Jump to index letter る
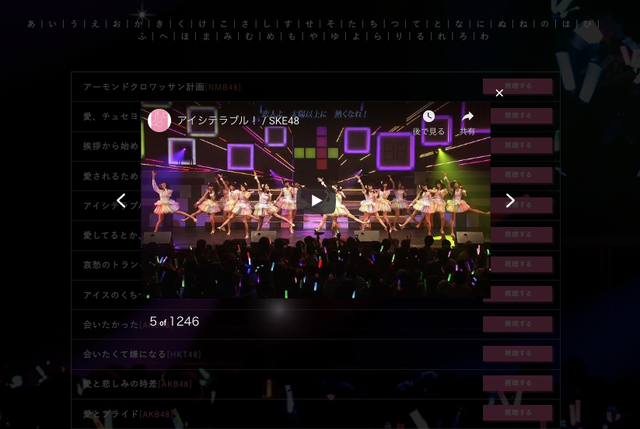 (x=420, y=36)
